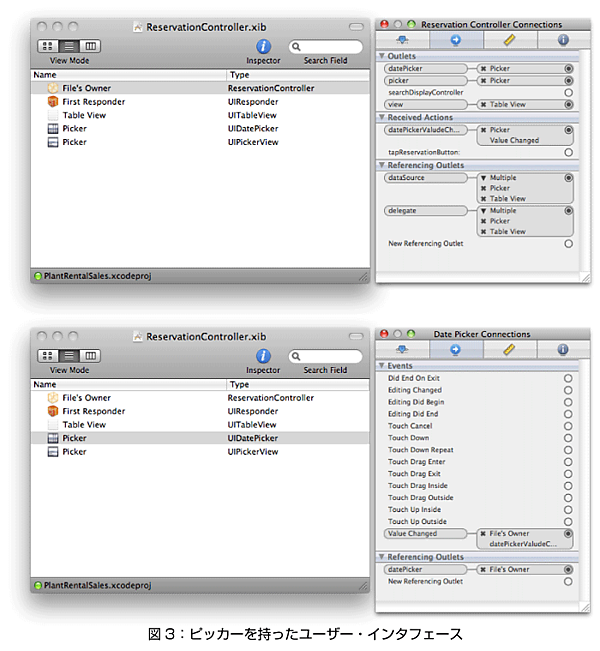This screenshot has width=600, height=651.
Task: Switch to list view mode in bottom xib window
Action: [x=69, y=356]
